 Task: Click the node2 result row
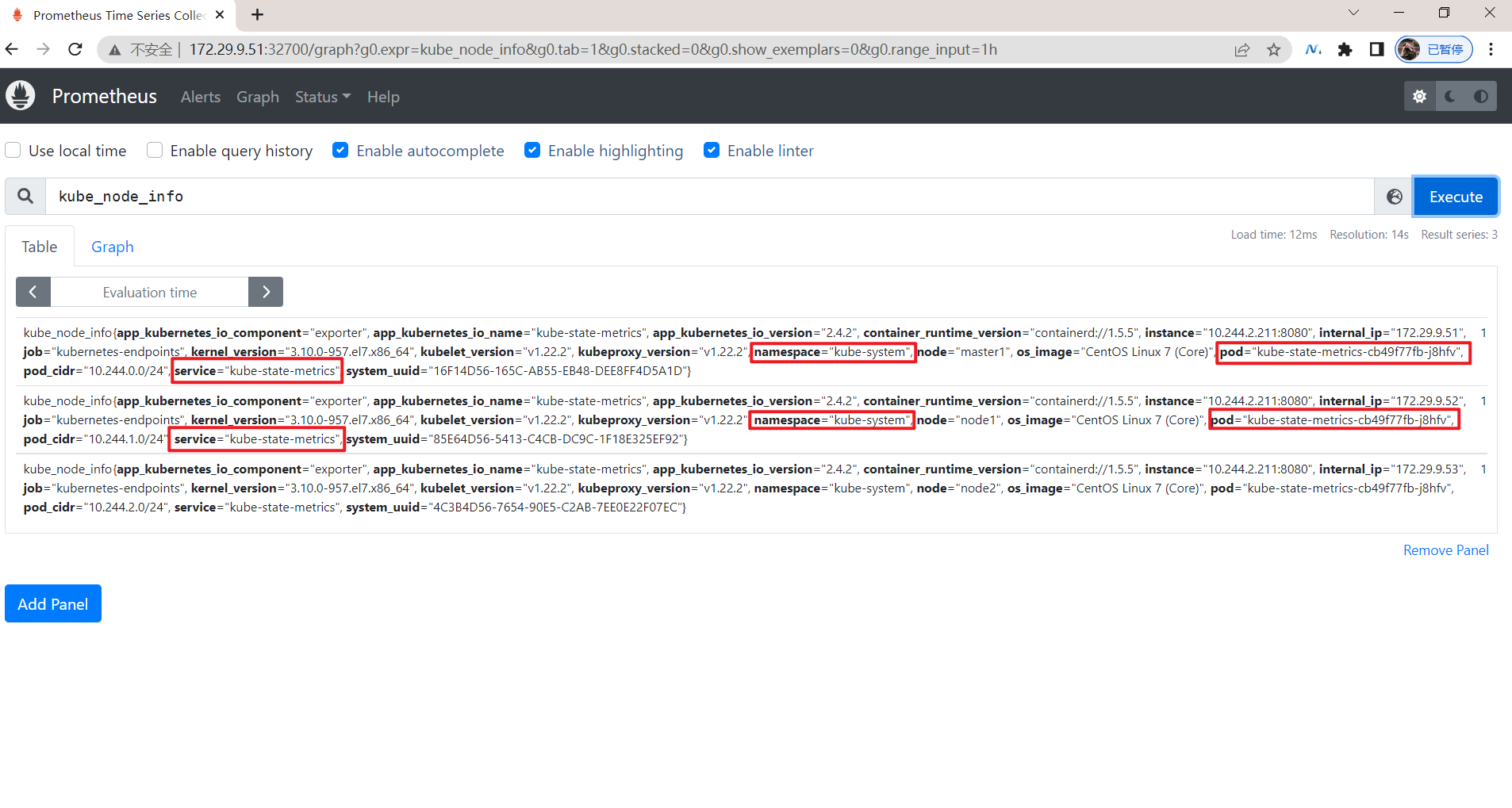750,488
